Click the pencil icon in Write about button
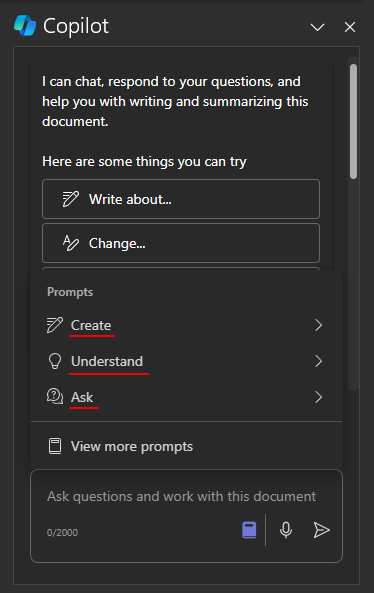The image size is (374, 593). tap(71, 199)
